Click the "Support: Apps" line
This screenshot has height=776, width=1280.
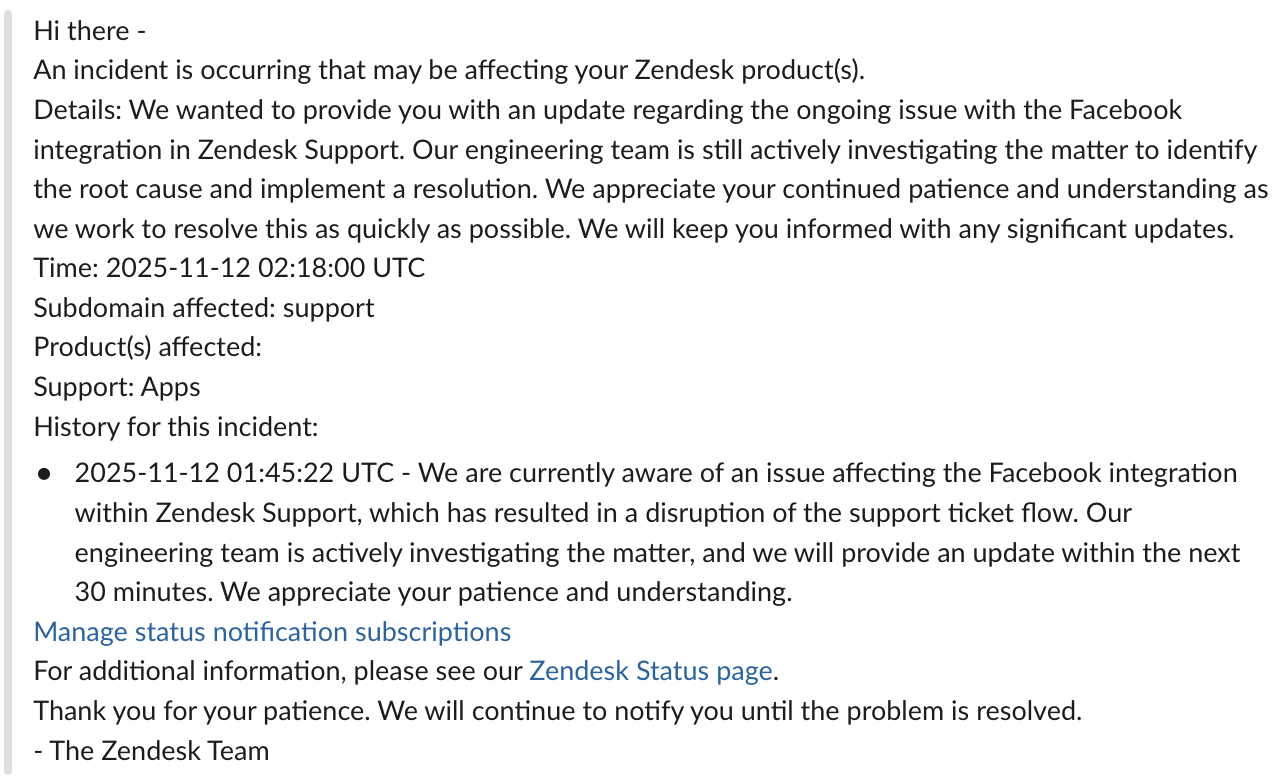[x=117, y=387]
